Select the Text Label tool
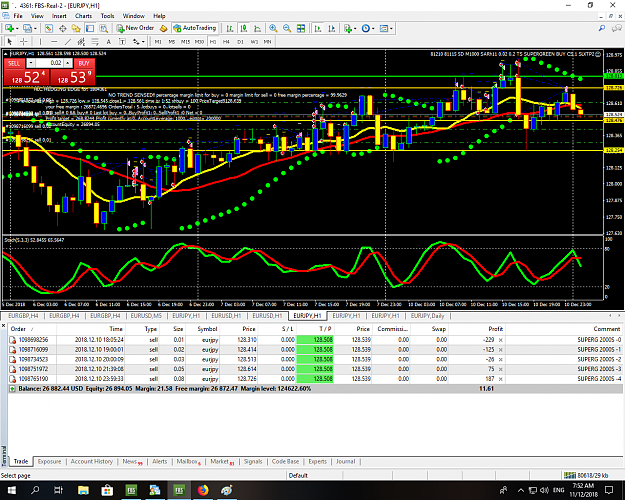Viewport: 625px width, 500px height. click(122, 41)
